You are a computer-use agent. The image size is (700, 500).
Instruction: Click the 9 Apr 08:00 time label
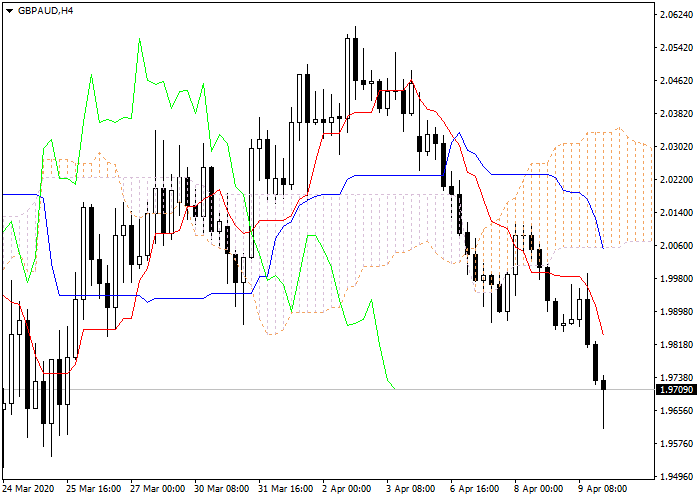click(603, 489)
